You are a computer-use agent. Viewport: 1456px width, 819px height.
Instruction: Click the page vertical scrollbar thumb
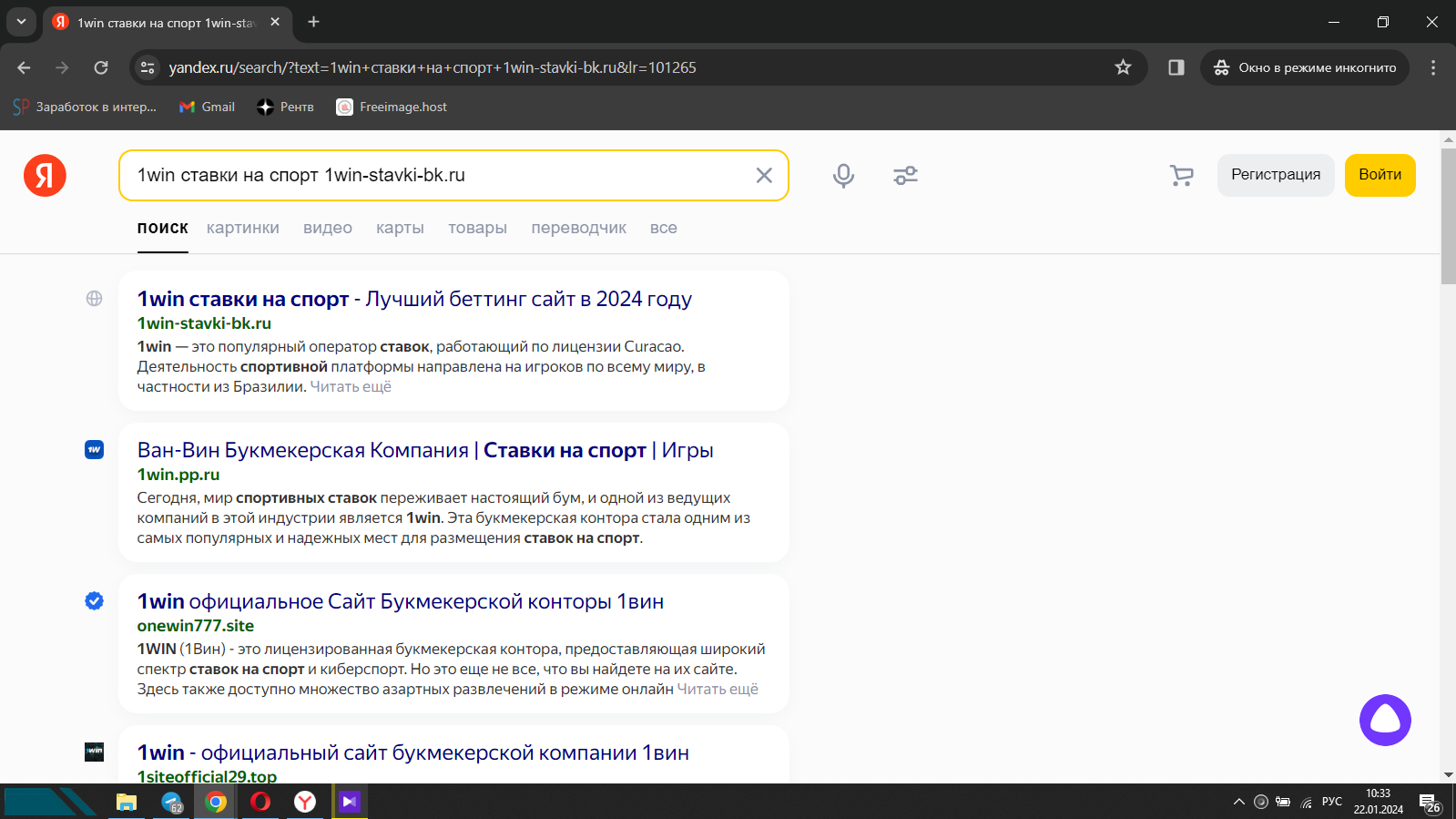click(1448, 216)
